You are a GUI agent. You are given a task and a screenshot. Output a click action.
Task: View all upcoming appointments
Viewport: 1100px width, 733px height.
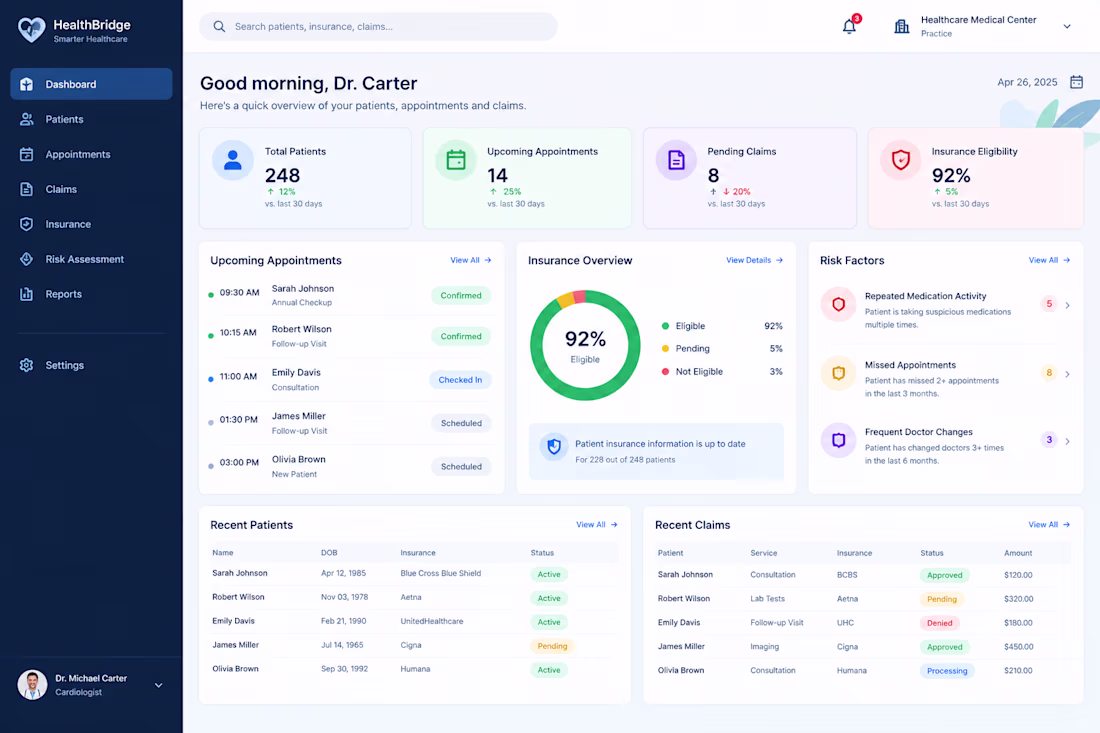pos(471,260)
